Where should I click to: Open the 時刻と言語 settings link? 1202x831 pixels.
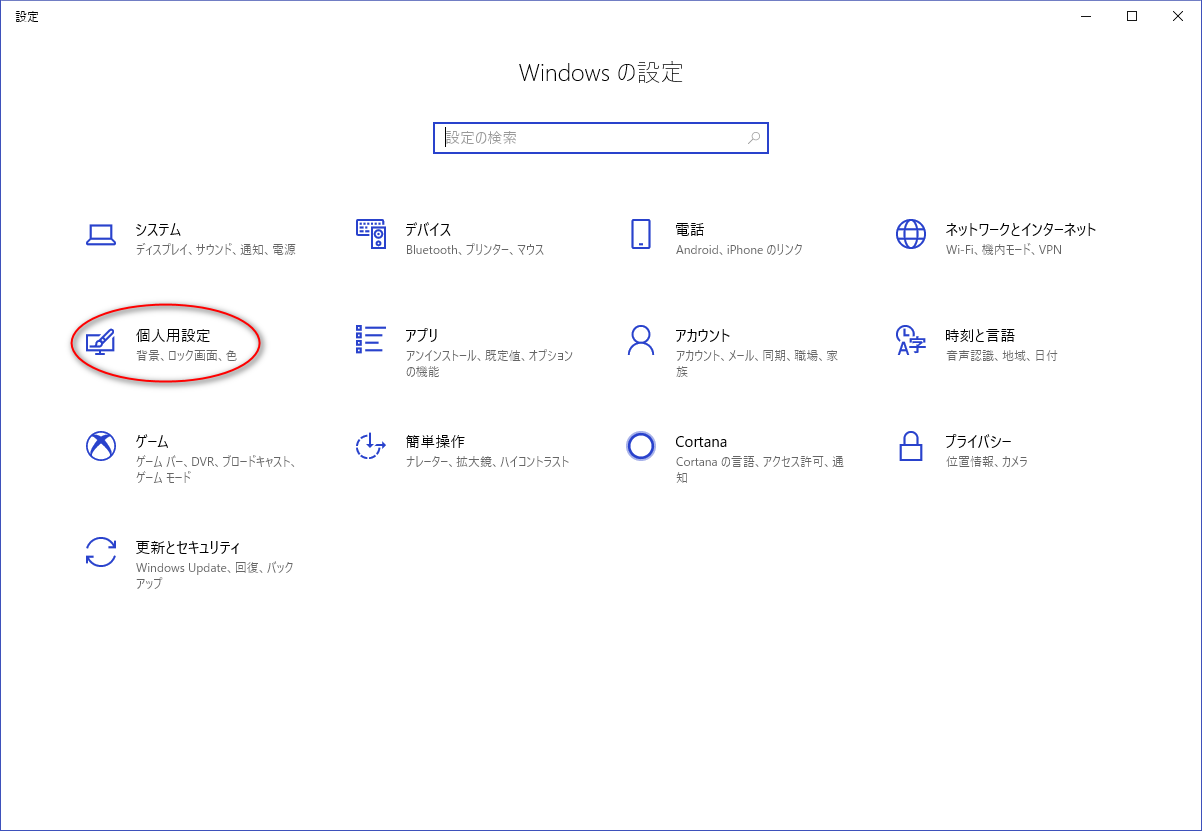click(x=980, y=336)
